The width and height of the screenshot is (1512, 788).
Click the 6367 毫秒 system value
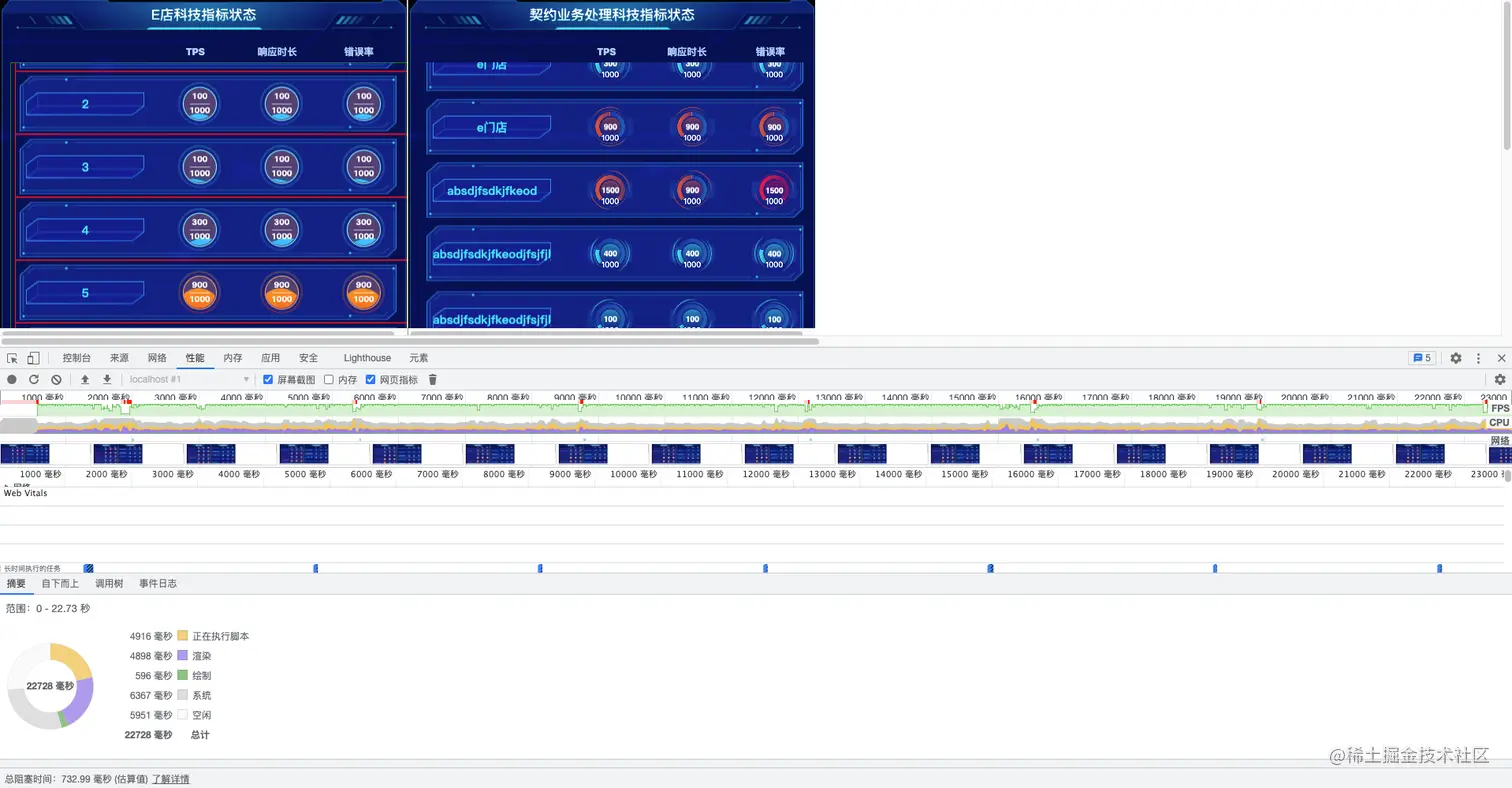(151, 695)
